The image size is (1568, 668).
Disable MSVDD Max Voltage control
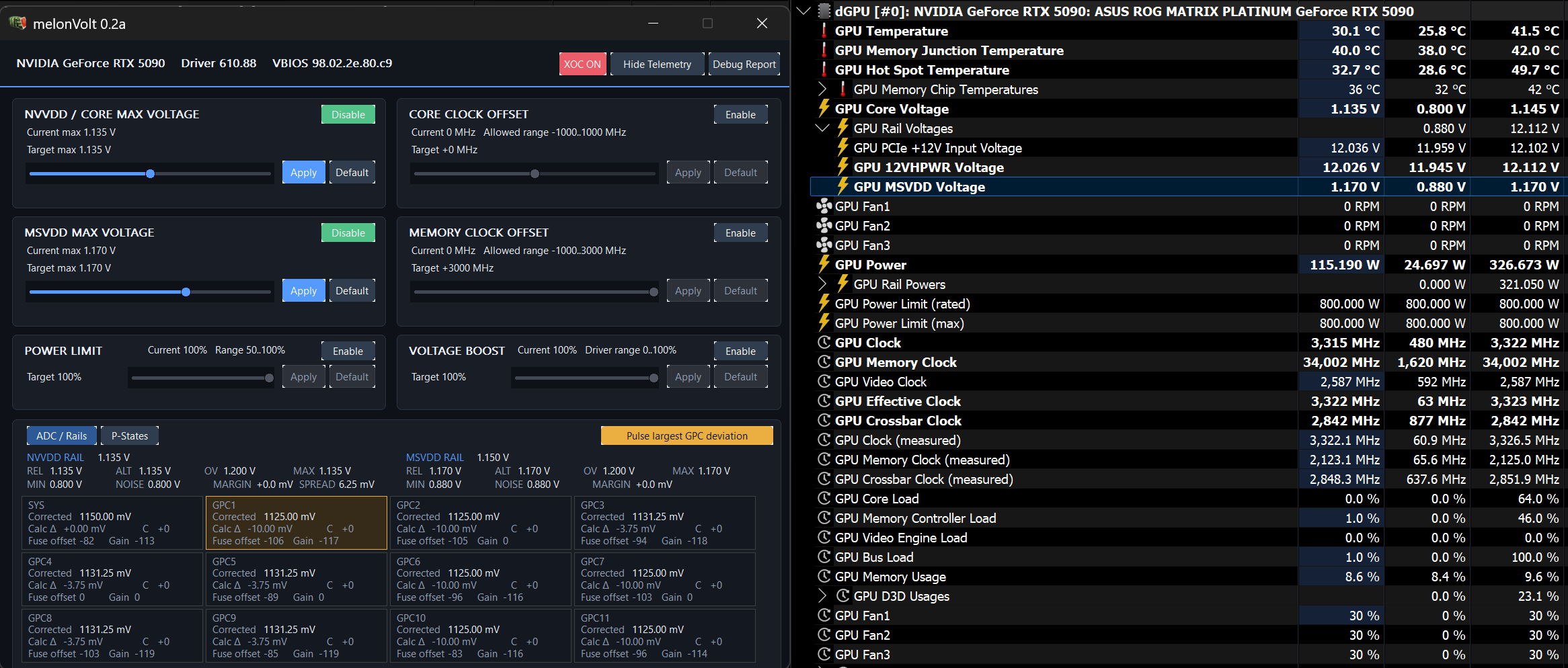348,233
